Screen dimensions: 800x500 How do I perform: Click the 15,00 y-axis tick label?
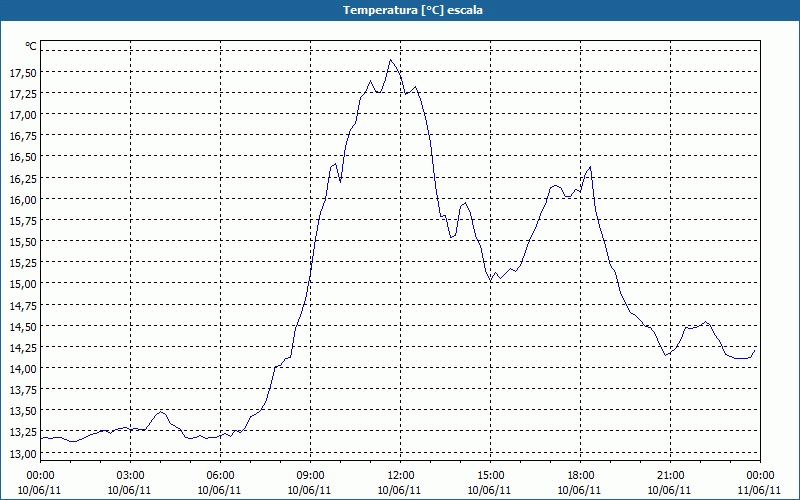tap(23, 283)
